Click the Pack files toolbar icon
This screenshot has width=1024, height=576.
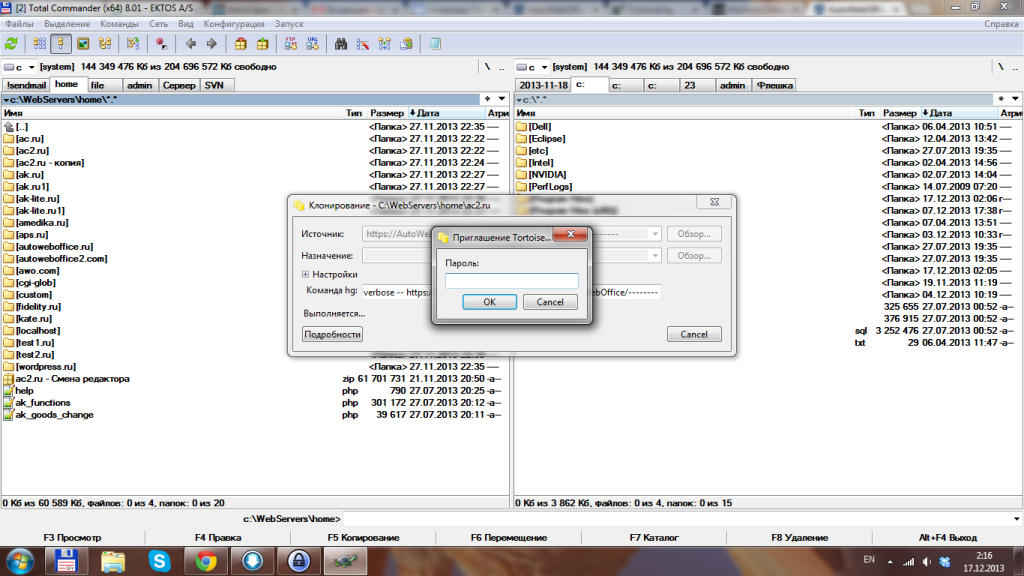pyautogui.click(x=241, y=44)
